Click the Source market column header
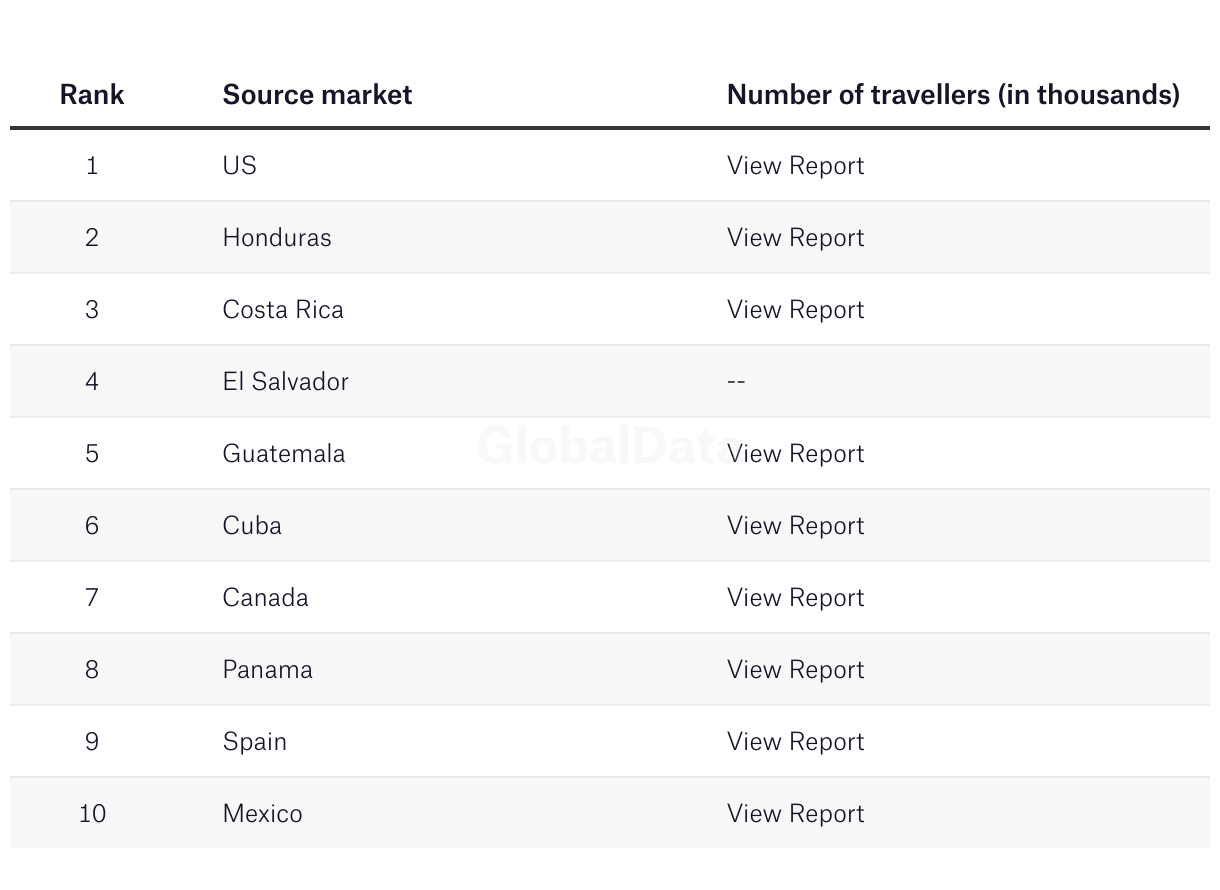This screenshot has width=1220, height=890. pyautogui.click(x=317, y=94)
